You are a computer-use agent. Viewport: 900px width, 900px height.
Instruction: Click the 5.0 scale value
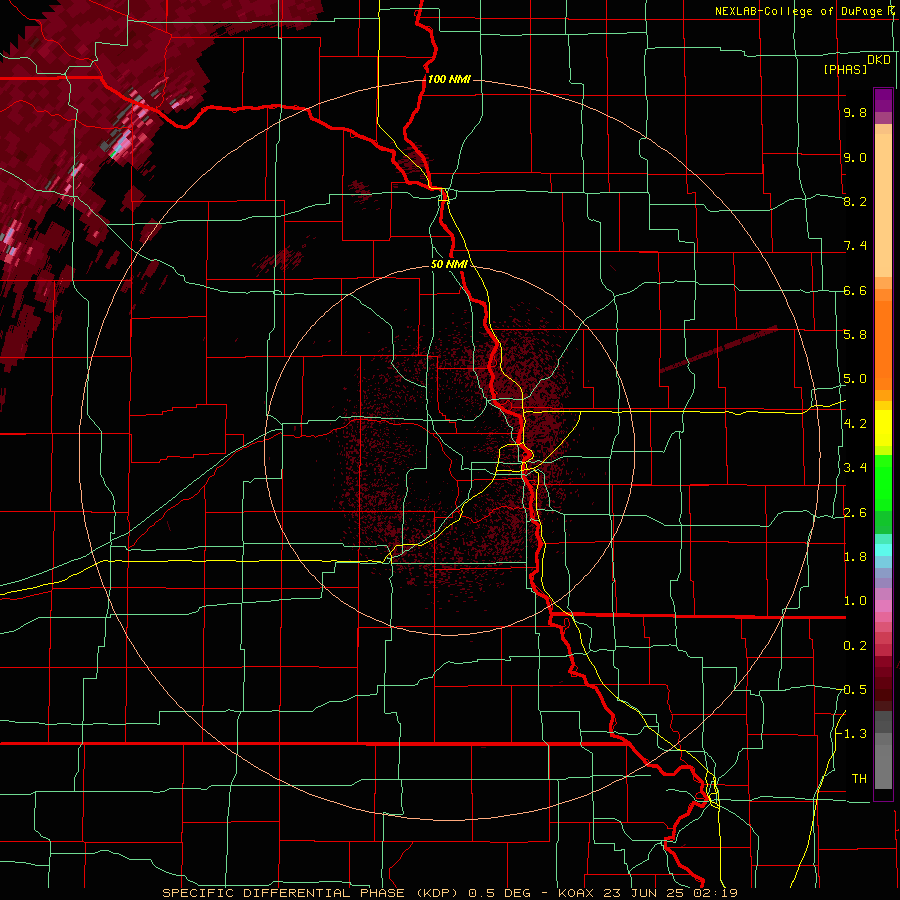click(855, 379)
